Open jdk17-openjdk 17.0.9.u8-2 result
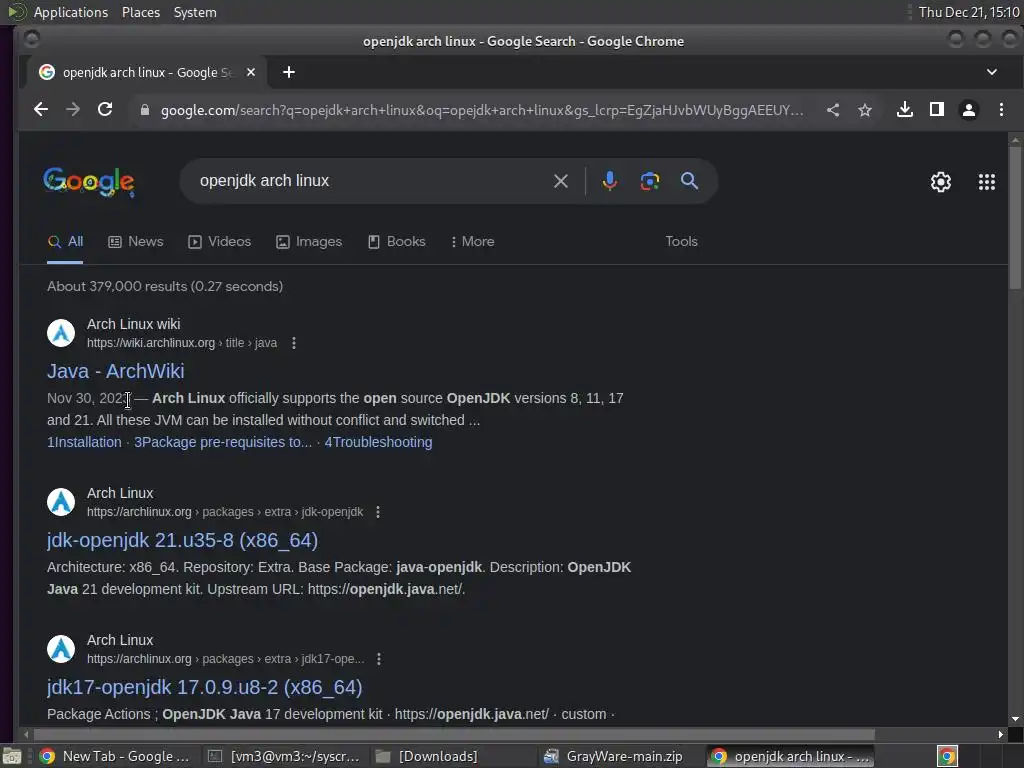This screenshot has height=768, width=1024. pyautogui.click(x=204, y=687)
